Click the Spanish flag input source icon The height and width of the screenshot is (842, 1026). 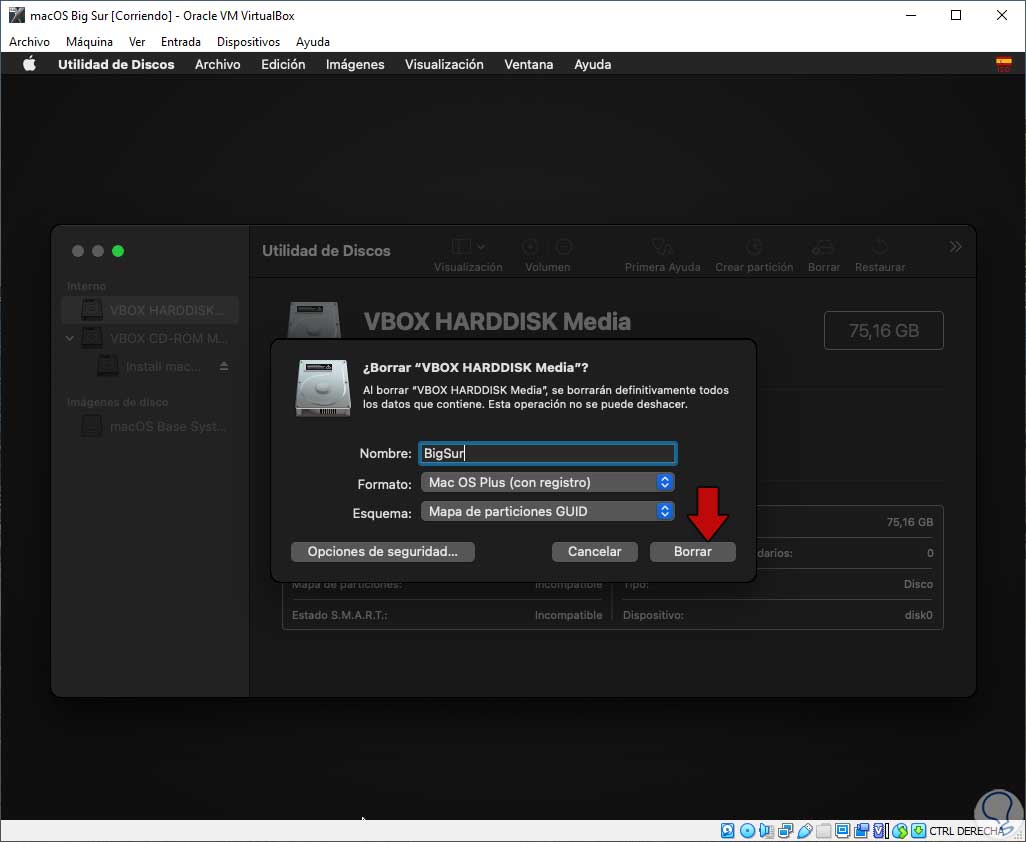(1003, 64)
